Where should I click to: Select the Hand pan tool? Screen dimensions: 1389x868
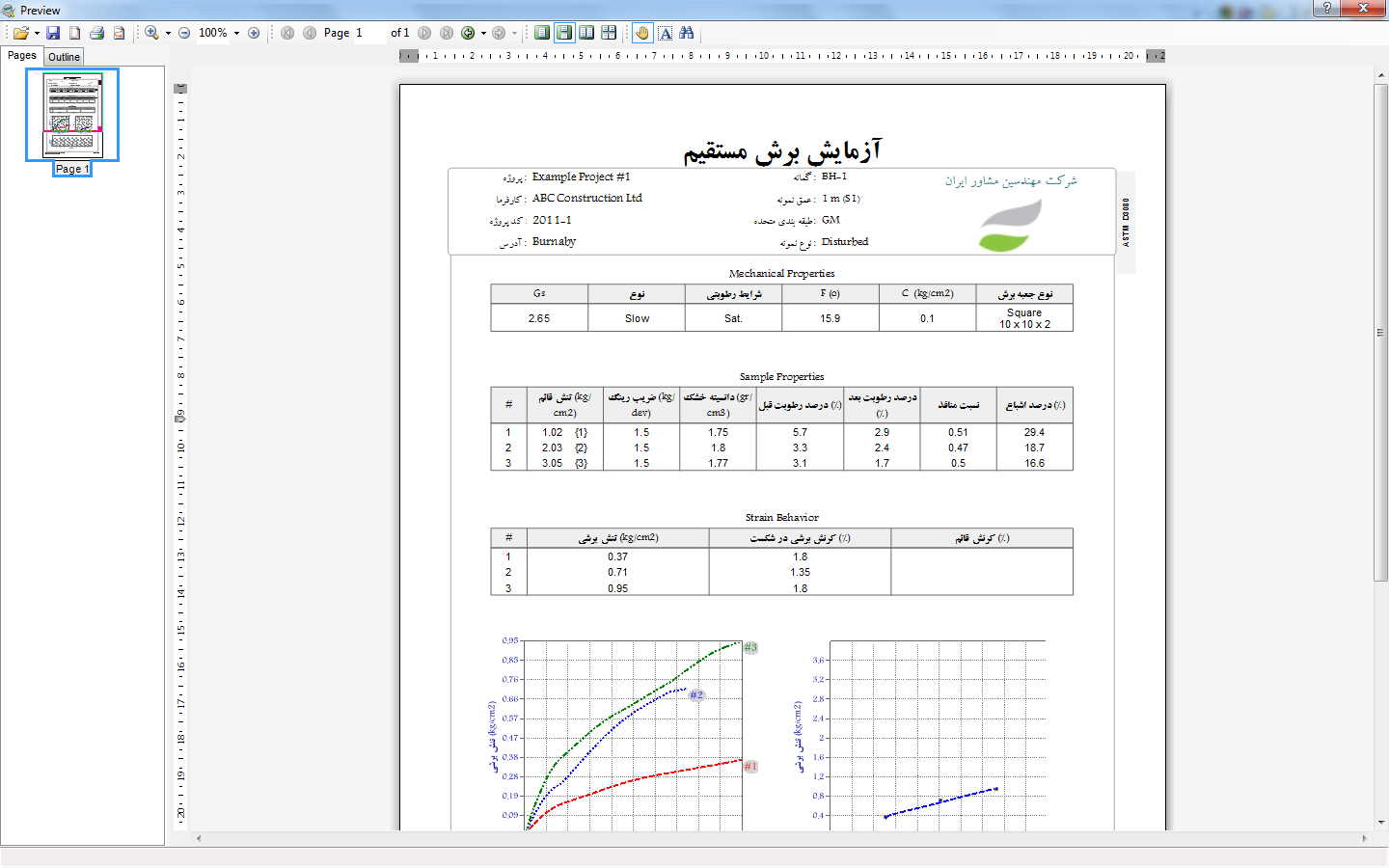coord(642,33)
